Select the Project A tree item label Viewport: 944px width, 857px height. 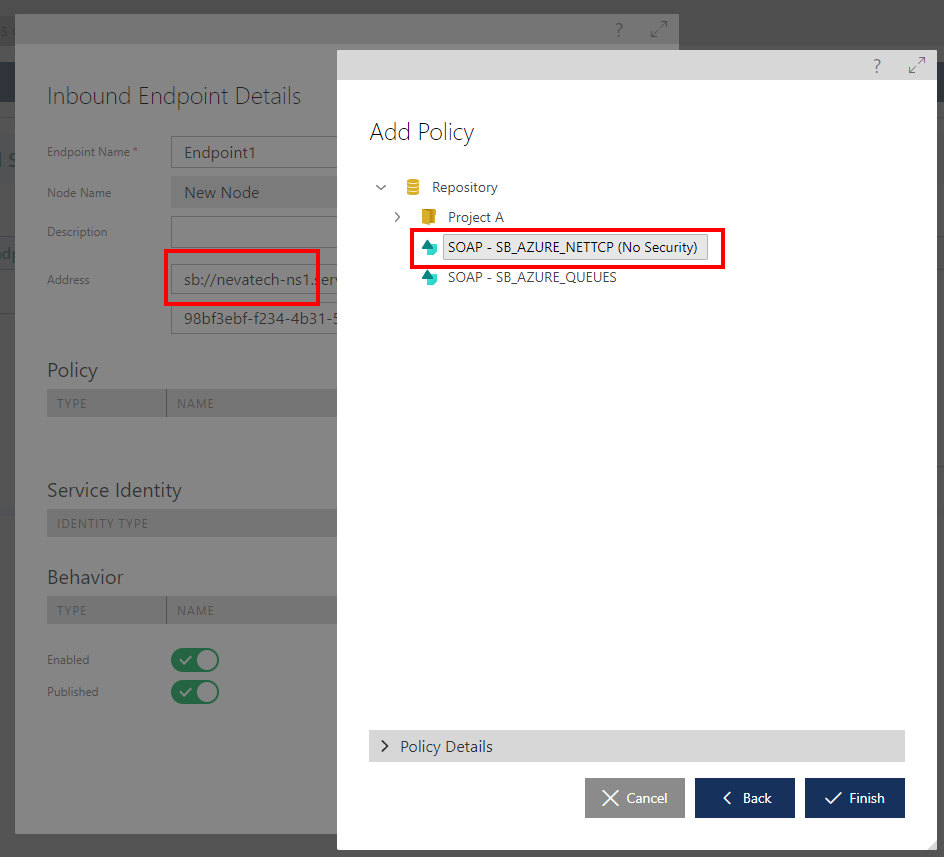coord(476,217)
